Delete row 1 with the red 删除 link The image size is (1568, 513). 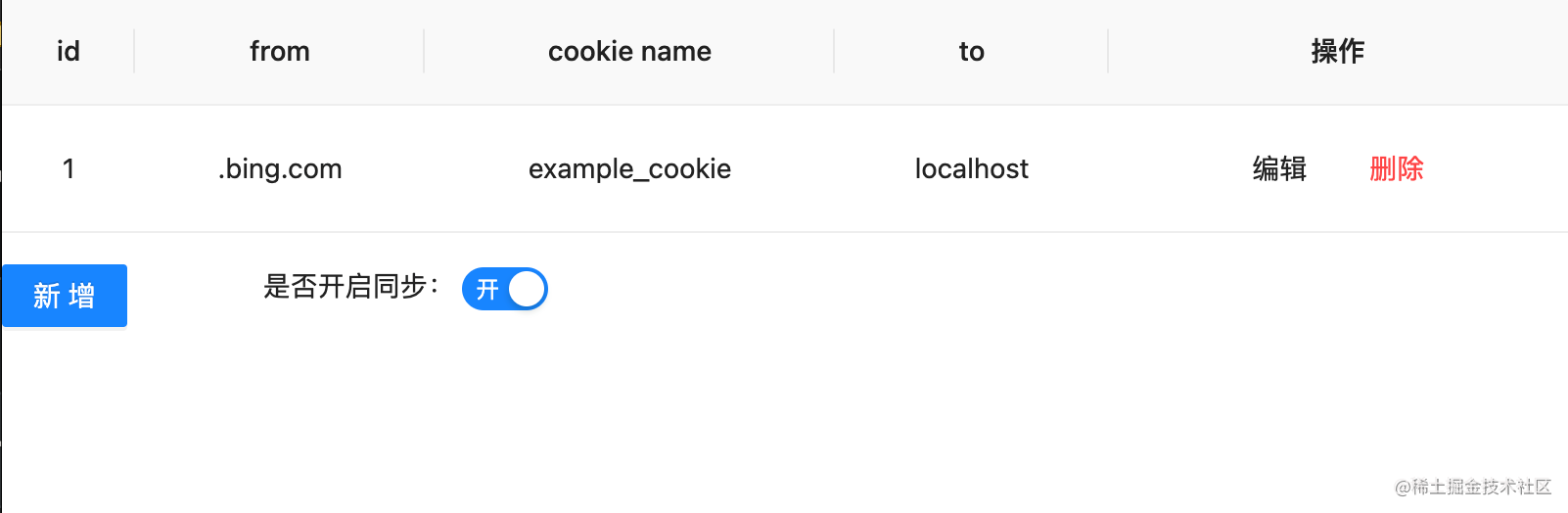point(1396,168)
